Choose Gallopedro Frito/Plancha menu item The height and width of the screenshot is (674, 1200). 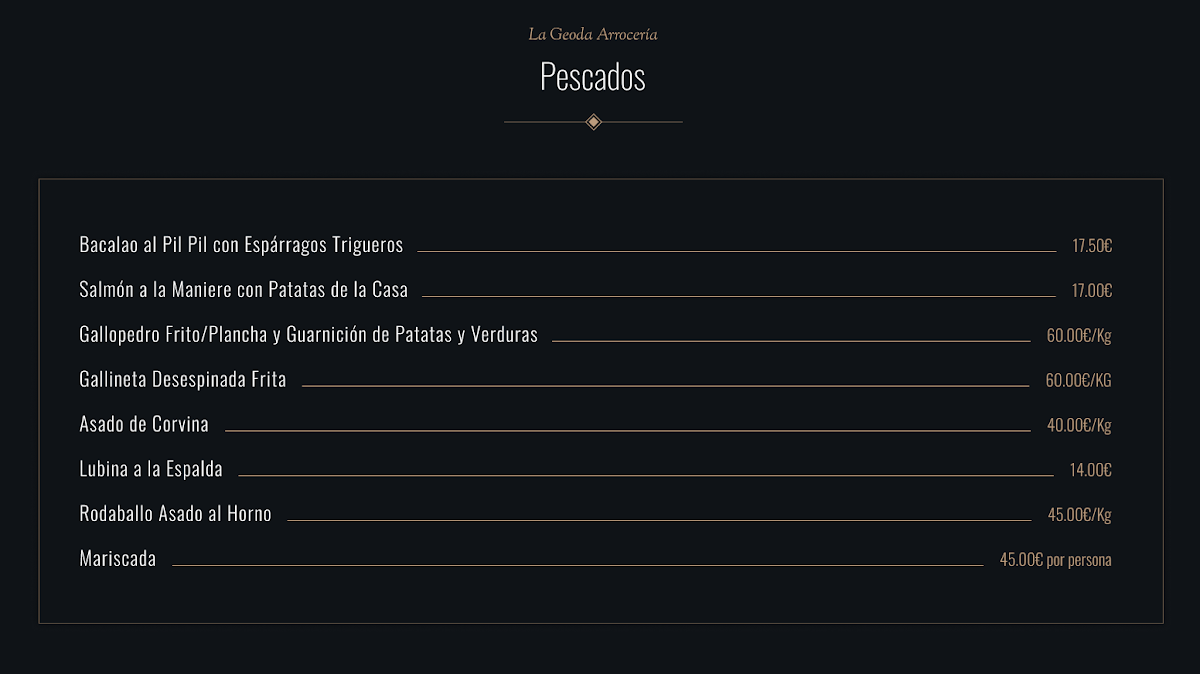coord(308,335)
